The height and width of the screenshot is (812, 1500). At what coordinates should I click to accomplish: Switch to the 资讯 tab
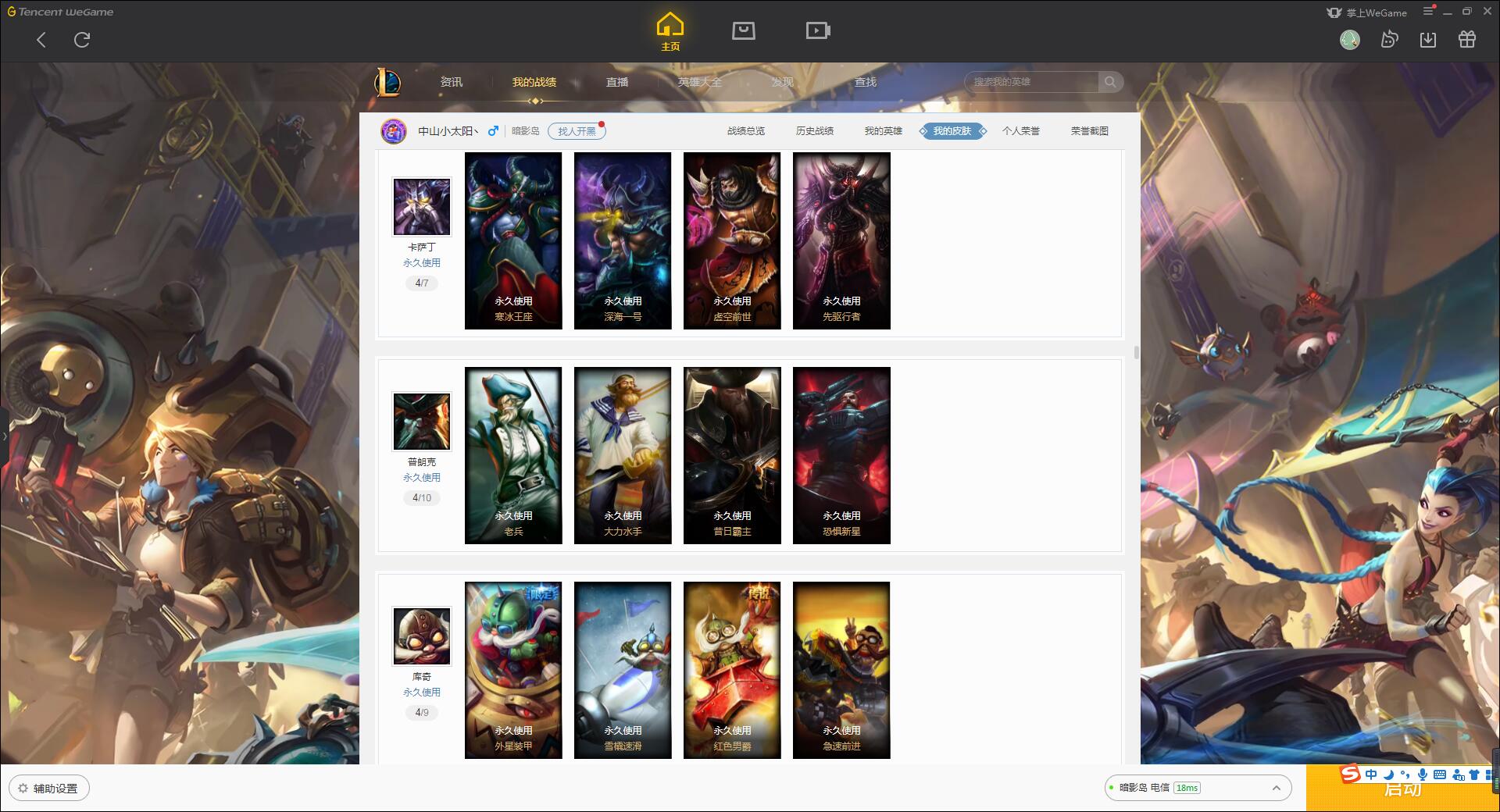pyautogui.click(x=452, y=82)
